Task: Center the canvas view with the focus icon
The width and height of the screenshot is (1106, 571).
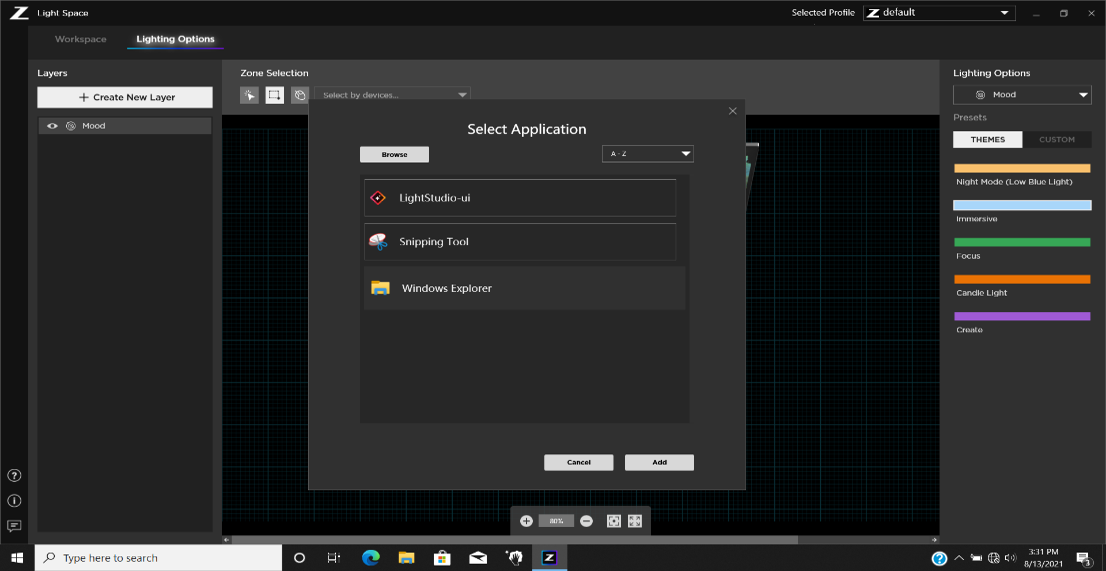Action: pos(614,521)
